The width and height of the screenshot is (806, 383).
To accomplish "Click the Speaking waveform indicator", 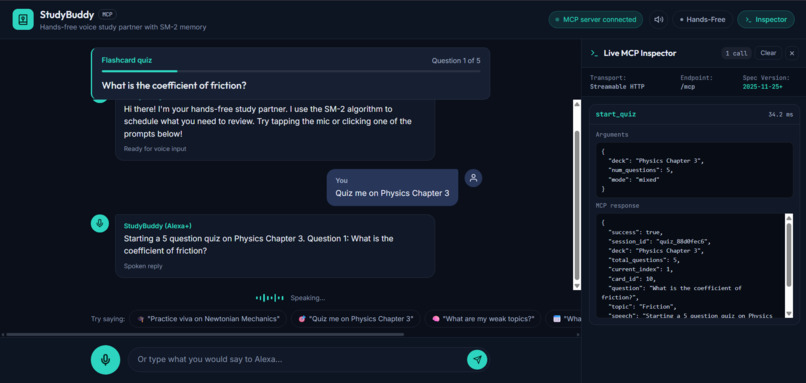I will [270, 298].
